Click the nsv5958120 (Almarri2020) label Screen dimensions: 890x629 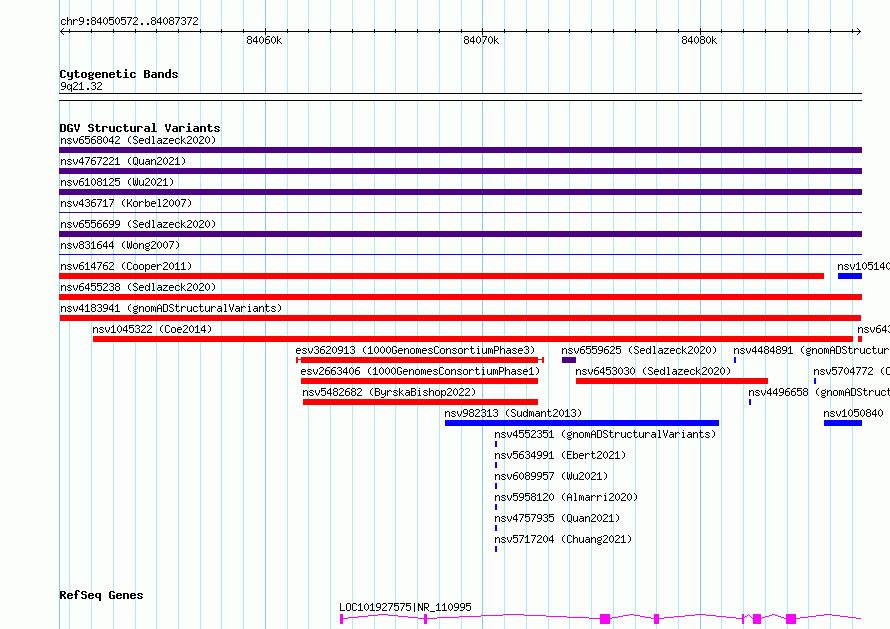point(566,497)
